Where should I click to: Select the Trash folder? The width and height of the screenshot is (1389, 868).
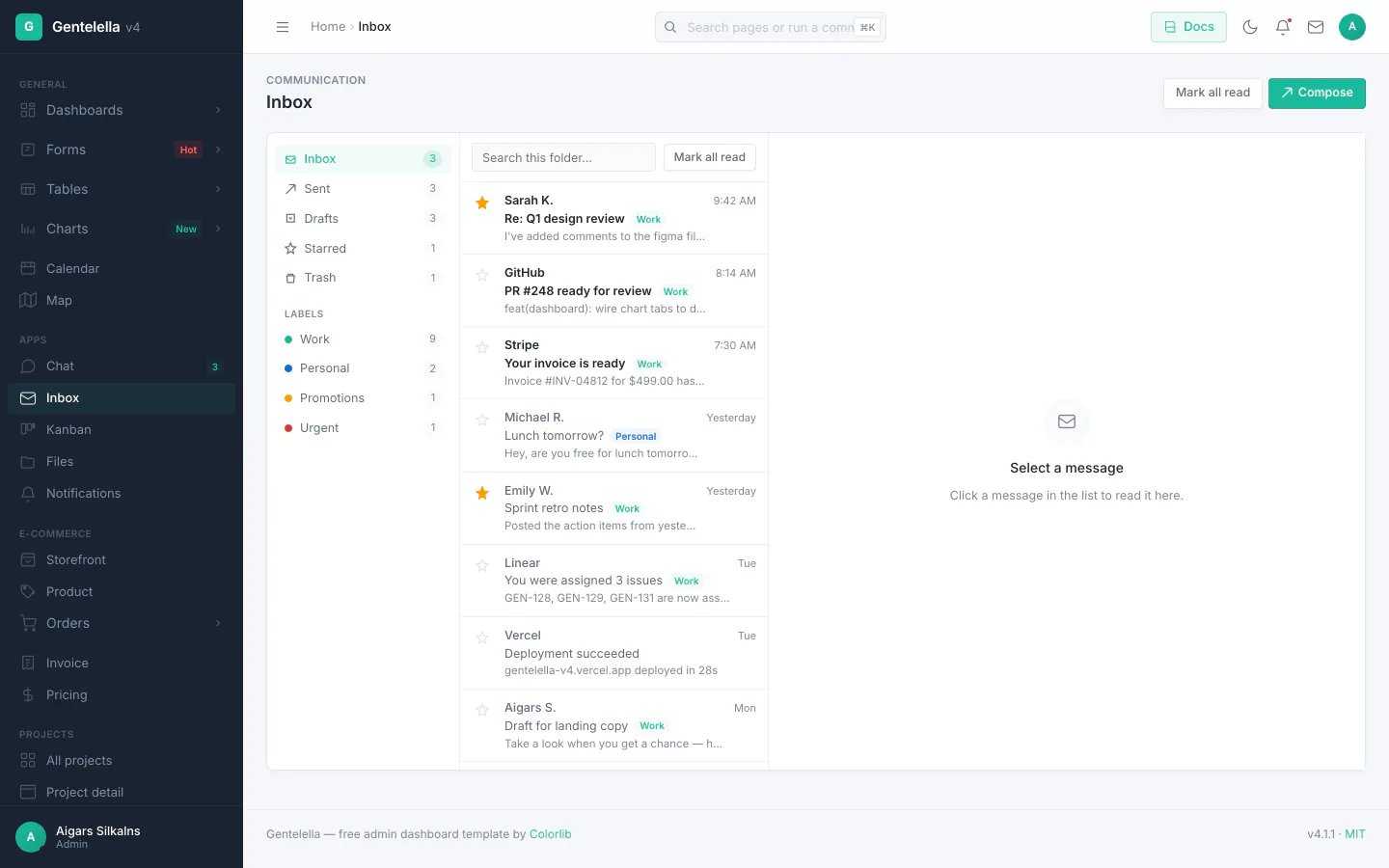(363, 278)
